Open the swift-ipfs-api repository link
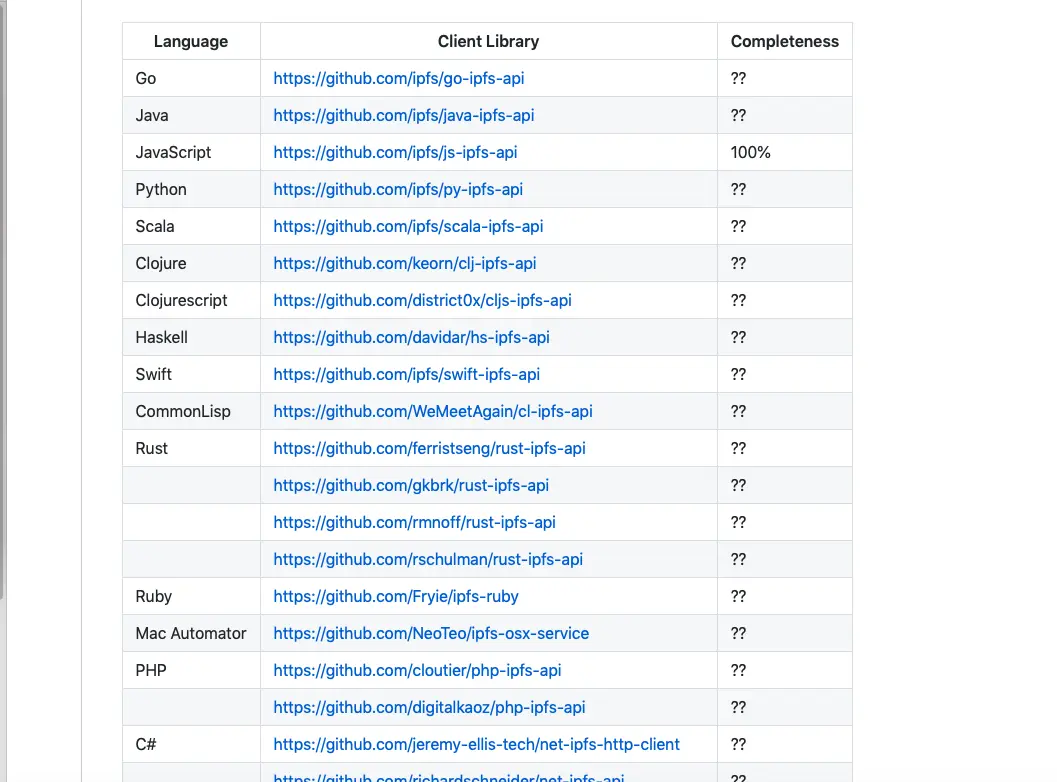Image resolution: width=1057 pixels, height=782 pixels. tap(406, 374)
